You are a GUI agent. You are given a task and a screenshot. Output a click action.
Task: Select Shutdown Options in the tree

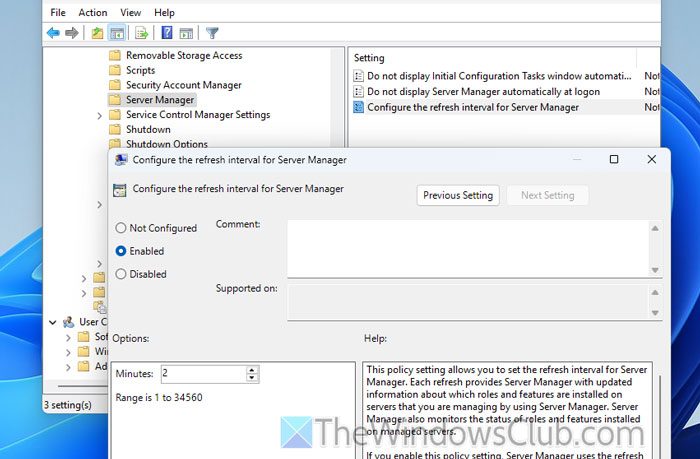(x=167, y=144)
